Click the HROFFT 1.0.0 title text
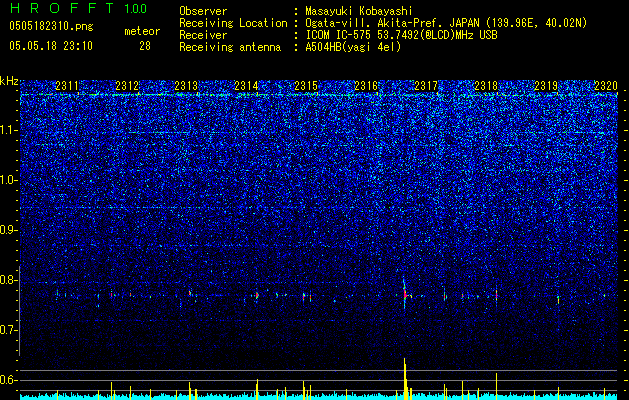 coord(79,8)
